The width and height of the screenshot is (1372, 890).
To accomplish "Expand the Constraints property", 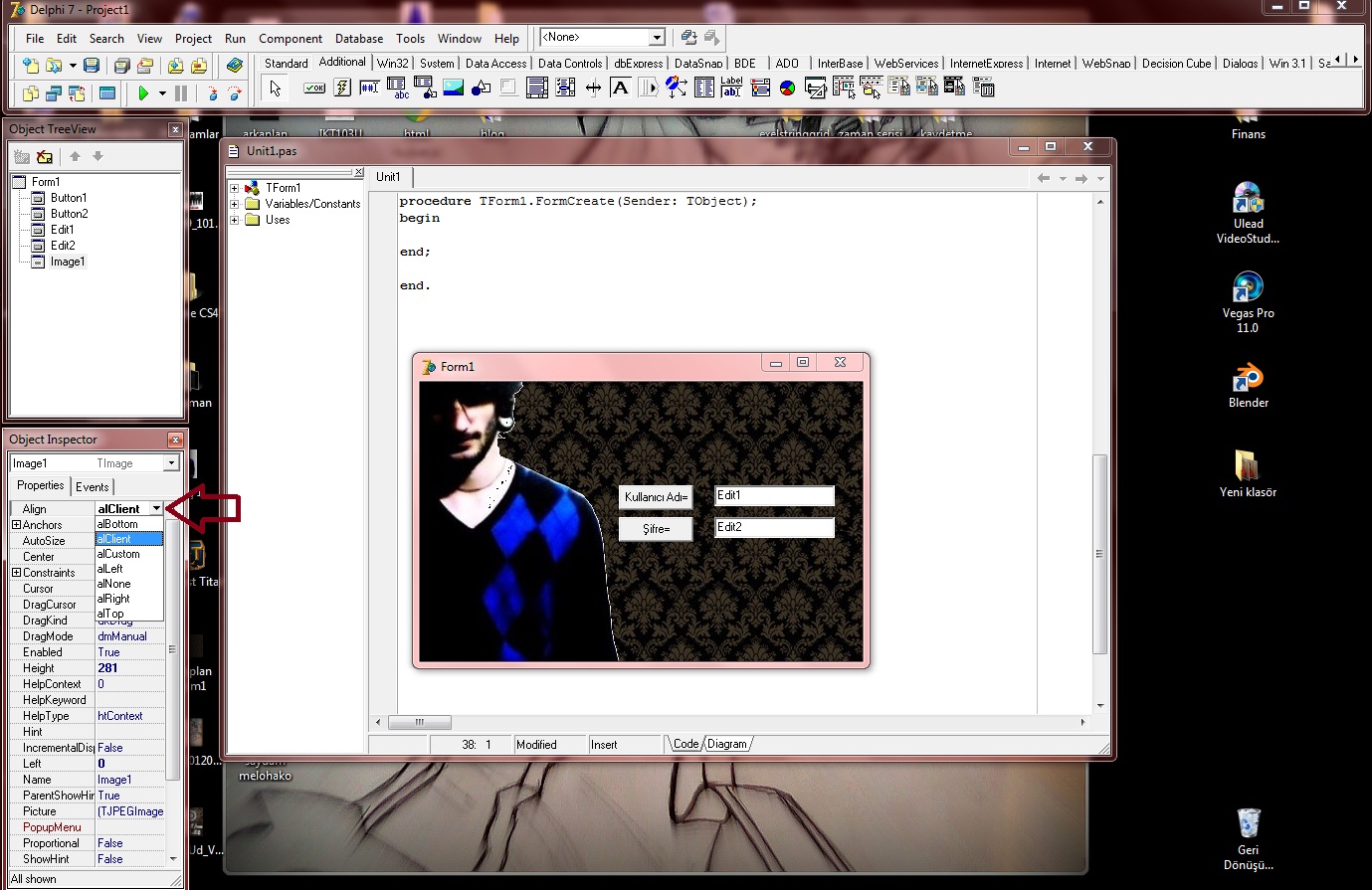I will pyautogui.click(x=16, y=573).
